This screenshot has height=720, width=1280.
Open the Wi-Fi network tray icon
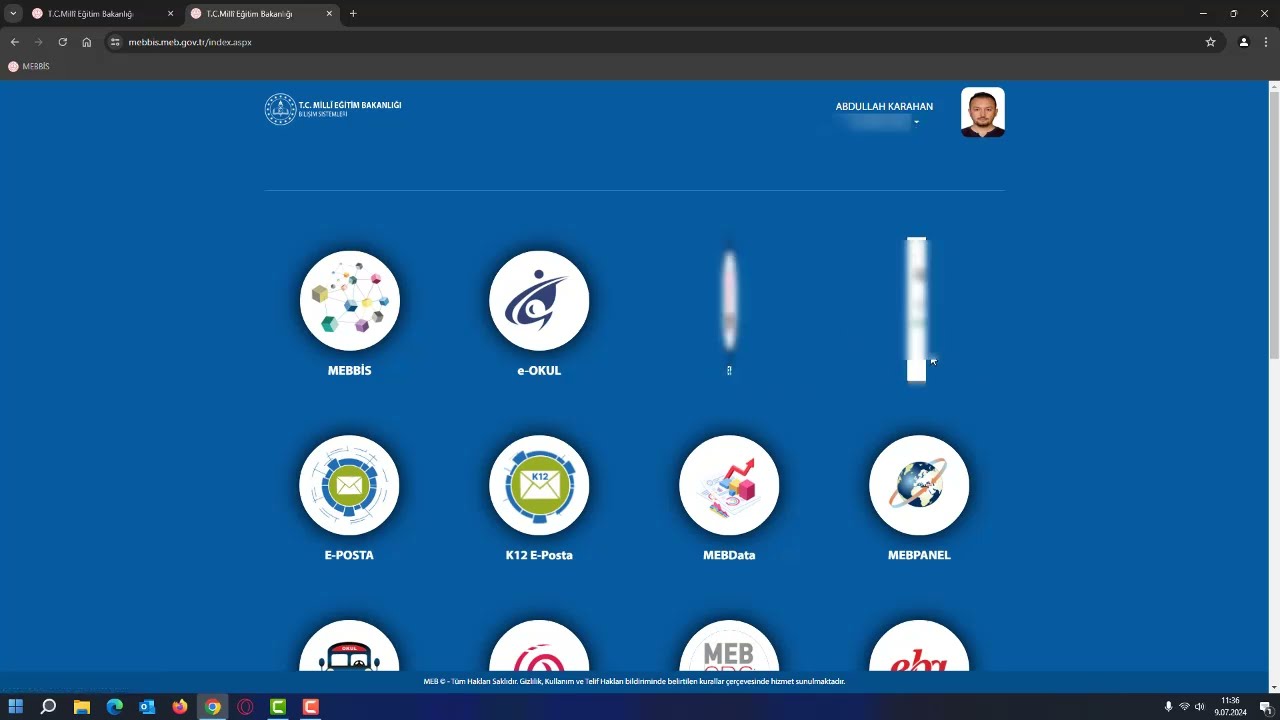pos(1184,707)
